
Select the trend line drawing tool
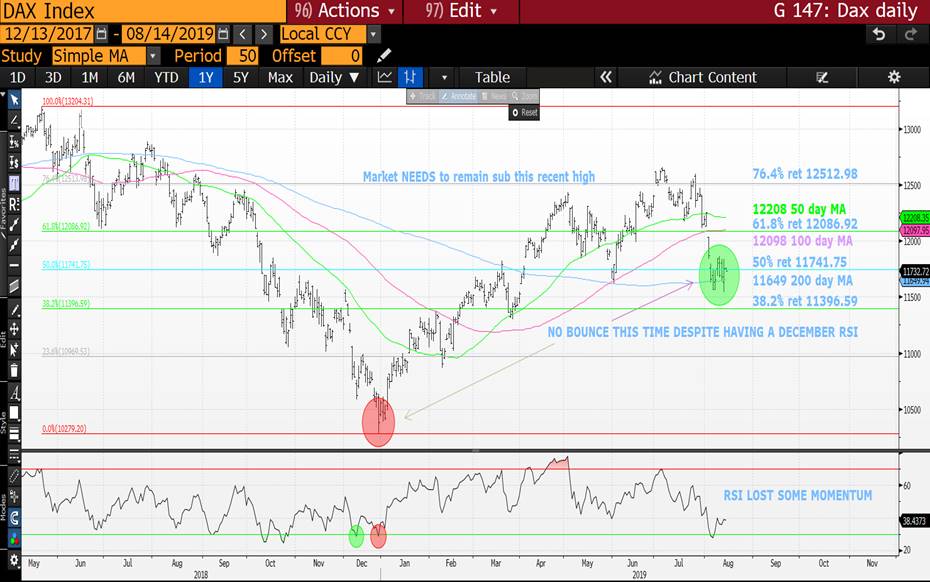(14, 120)
